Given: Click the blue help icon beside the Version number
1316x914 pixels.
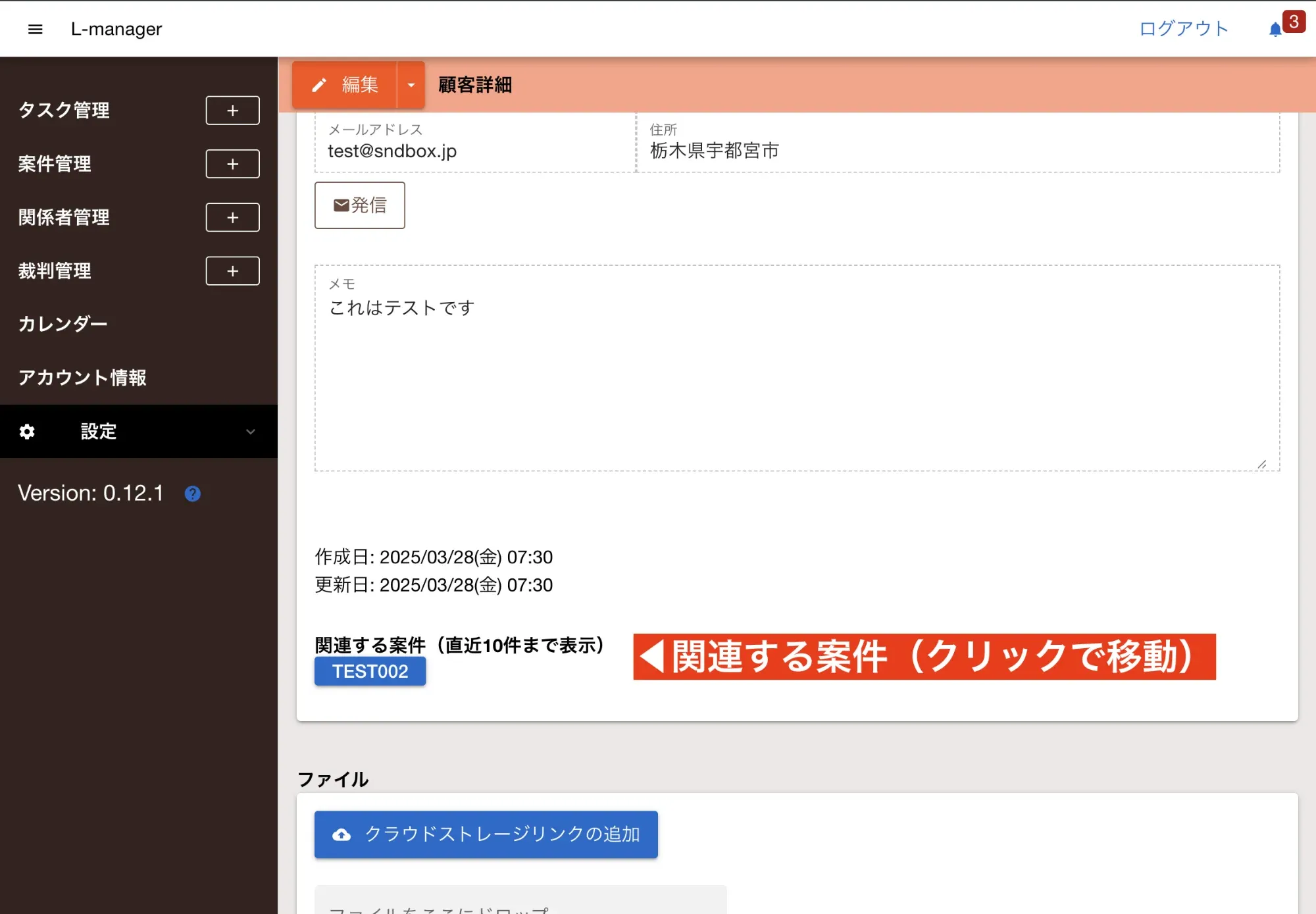Looking at the screenshot, I should (x=192, y=494).
